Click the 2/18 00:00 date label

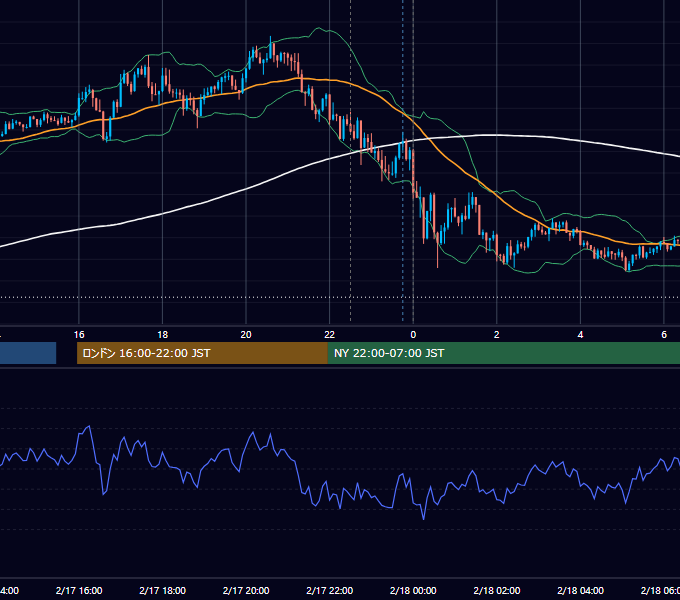point(413,590)
